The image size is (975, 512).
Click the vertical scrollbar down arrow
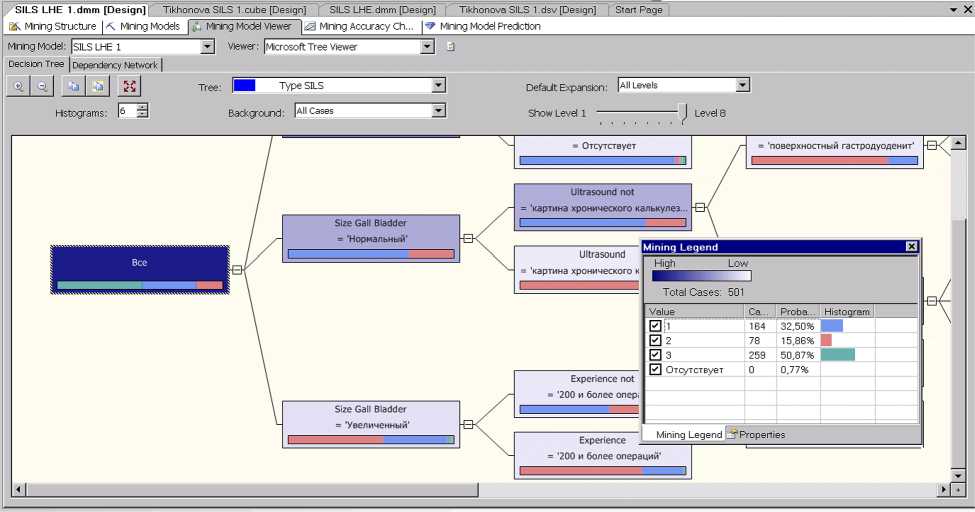pos(958,475)
